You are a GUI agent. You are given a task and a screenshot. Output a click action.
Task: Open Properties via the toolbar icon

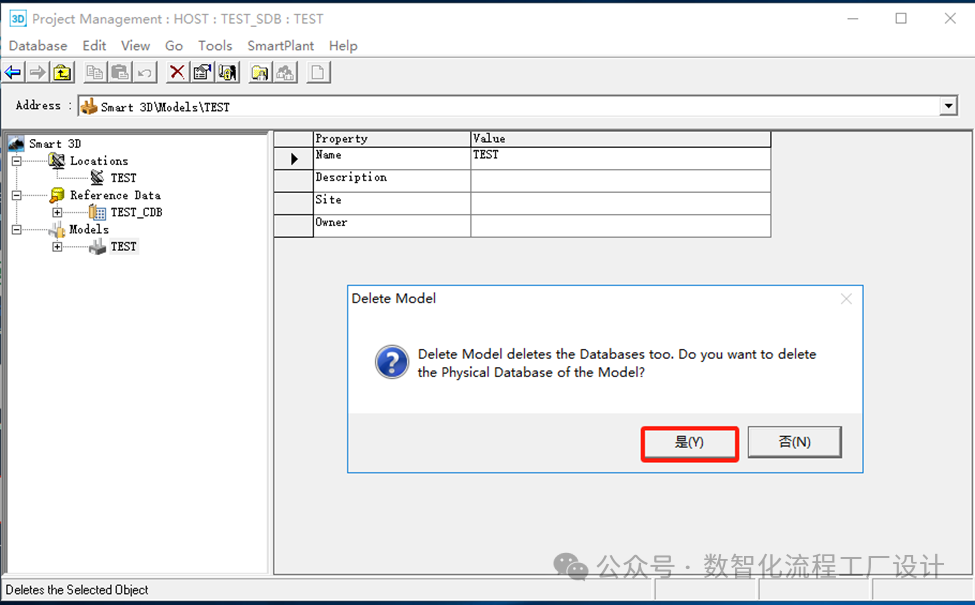pyautogui.click(x=202, y=73)
